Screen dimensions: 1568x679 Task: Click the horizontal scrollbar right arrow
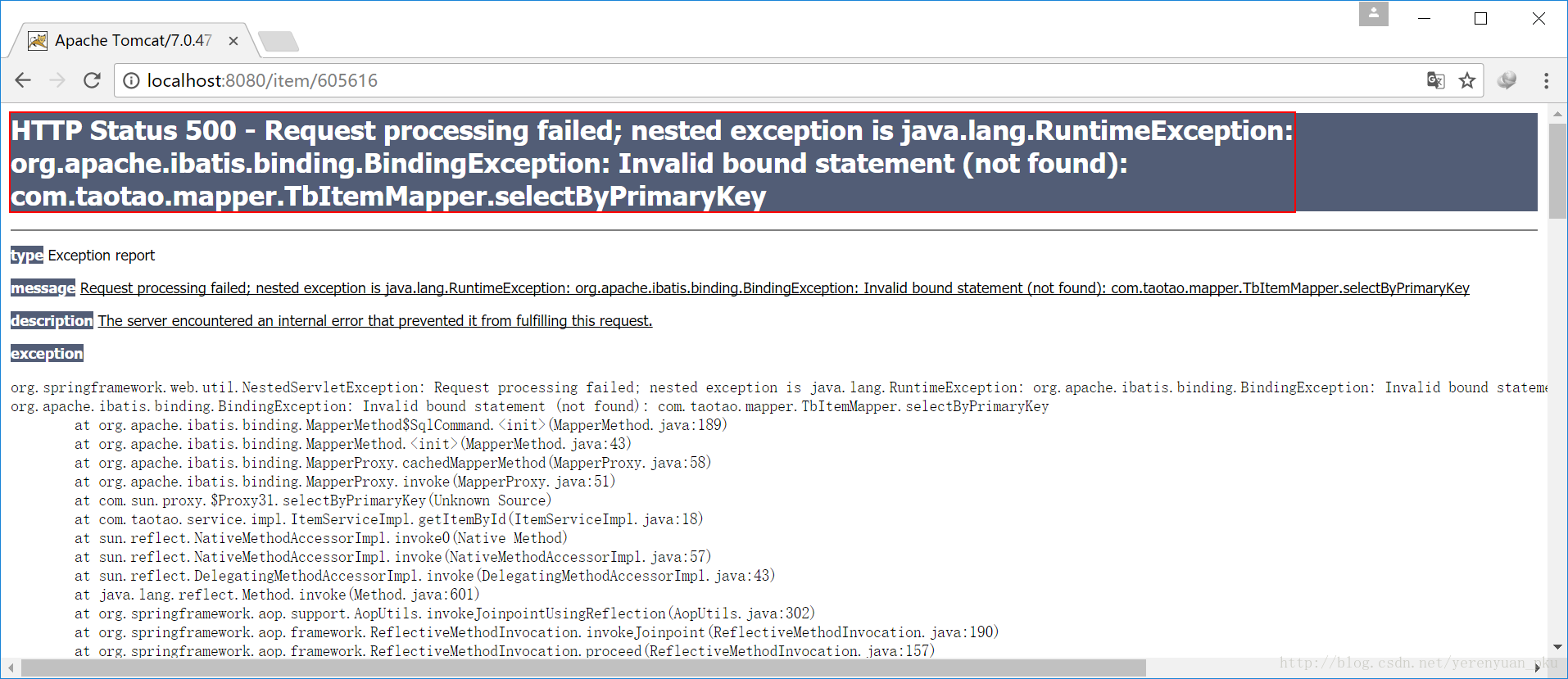point(1538,668)
